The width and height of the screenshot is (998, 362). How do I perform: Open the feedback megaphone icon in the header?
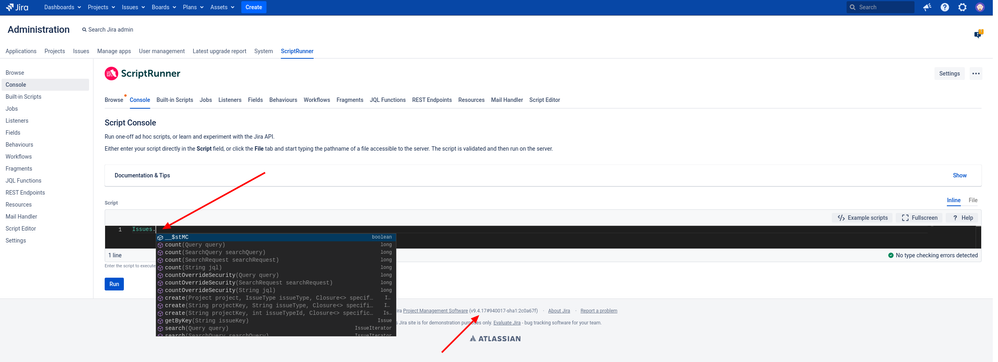click(x=927, y=7)
